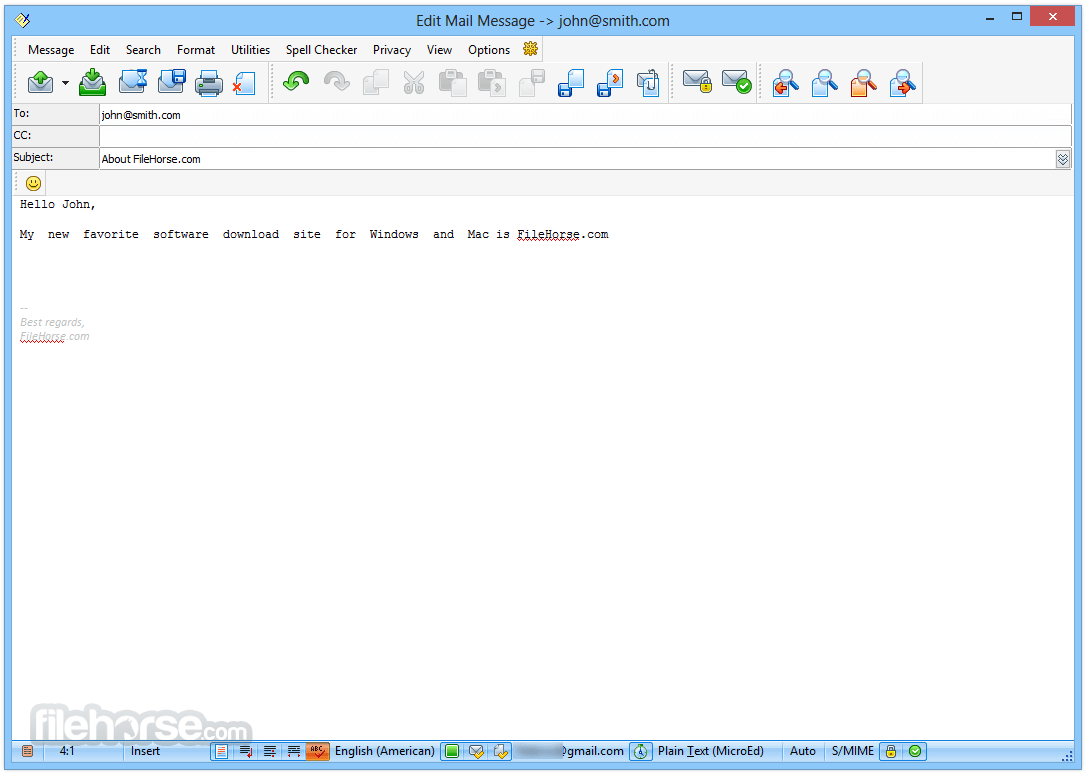Toggle the auto-wrap status bar icon
Viewport: 1087px width, 776px height.
pyautogui.click(x=245, y=751)
